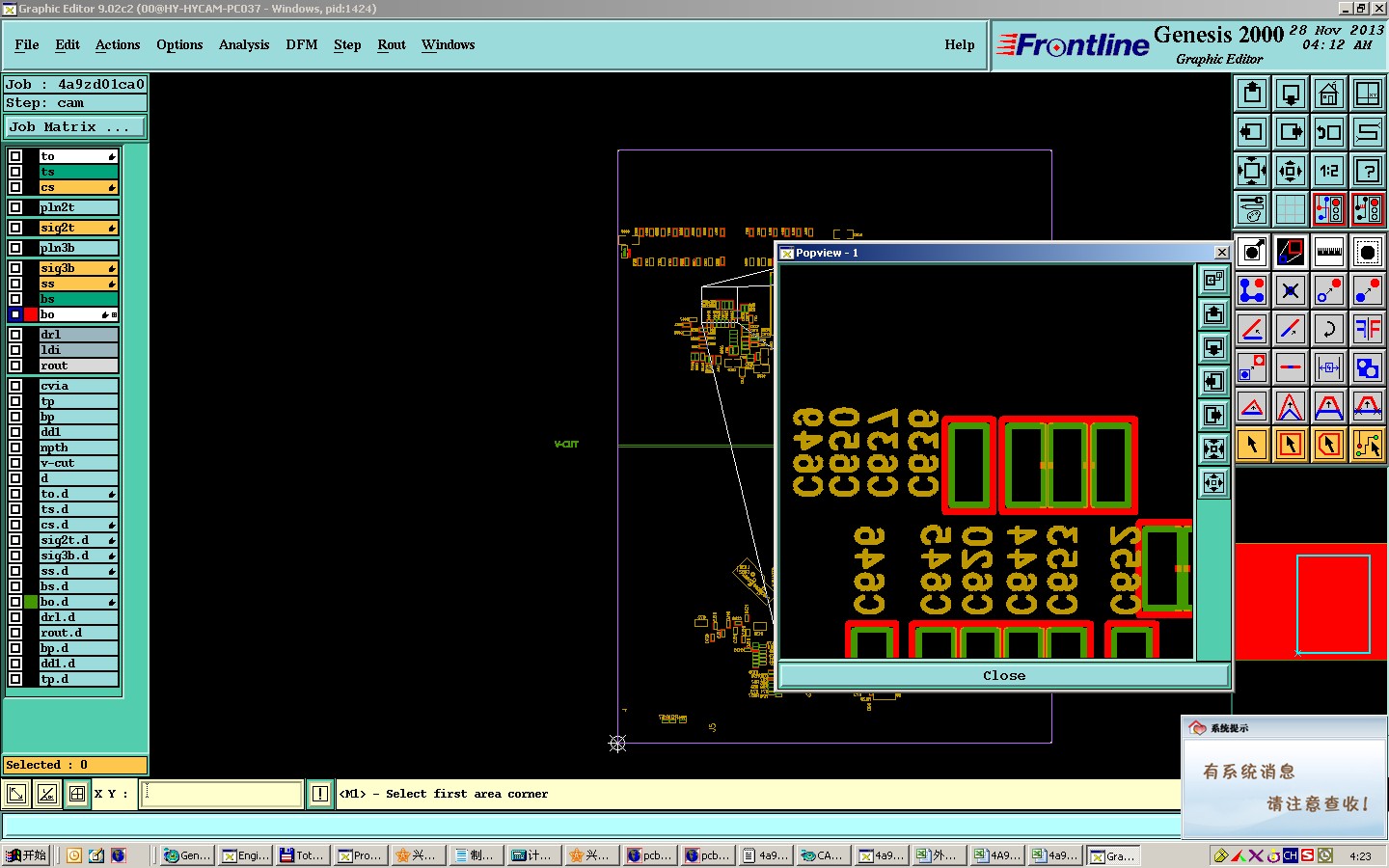This screenshot has height=868, width=1389.
Task: Switch to the 'Gen...' taskbar window
Action: (187, 855)
